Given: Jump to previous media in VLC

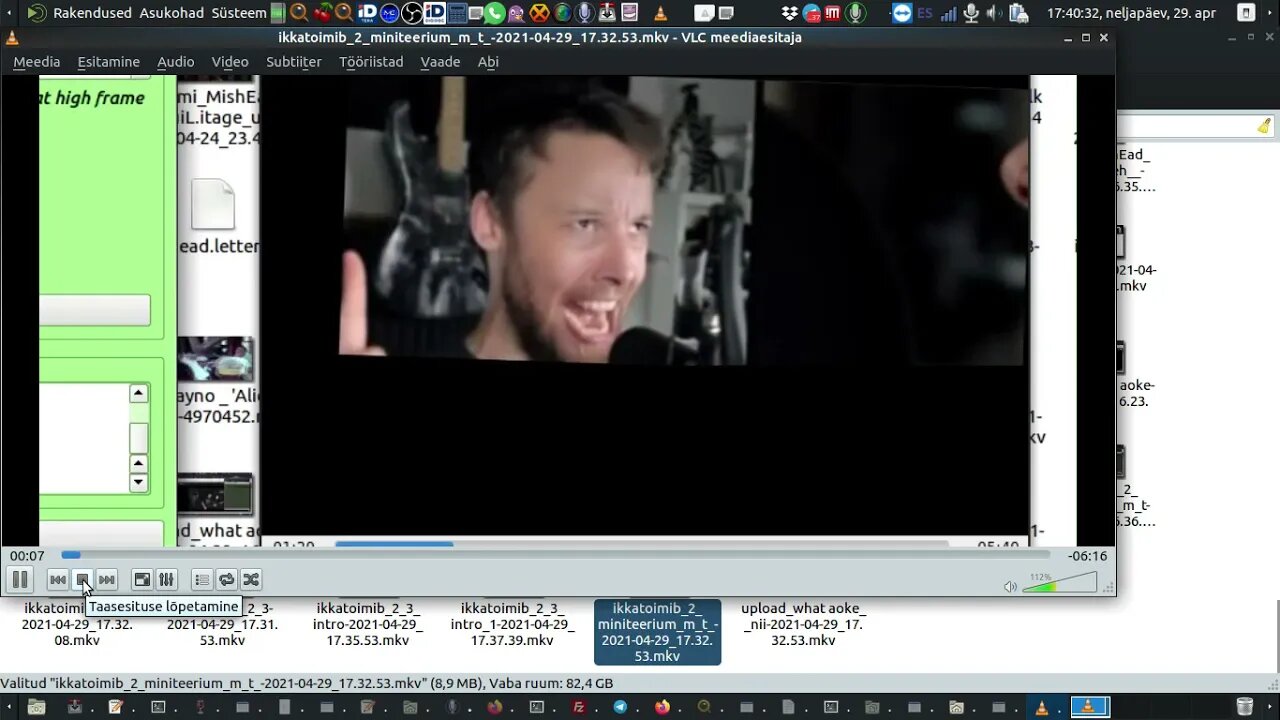Looking at the screenshot, I should click(58, 579).
